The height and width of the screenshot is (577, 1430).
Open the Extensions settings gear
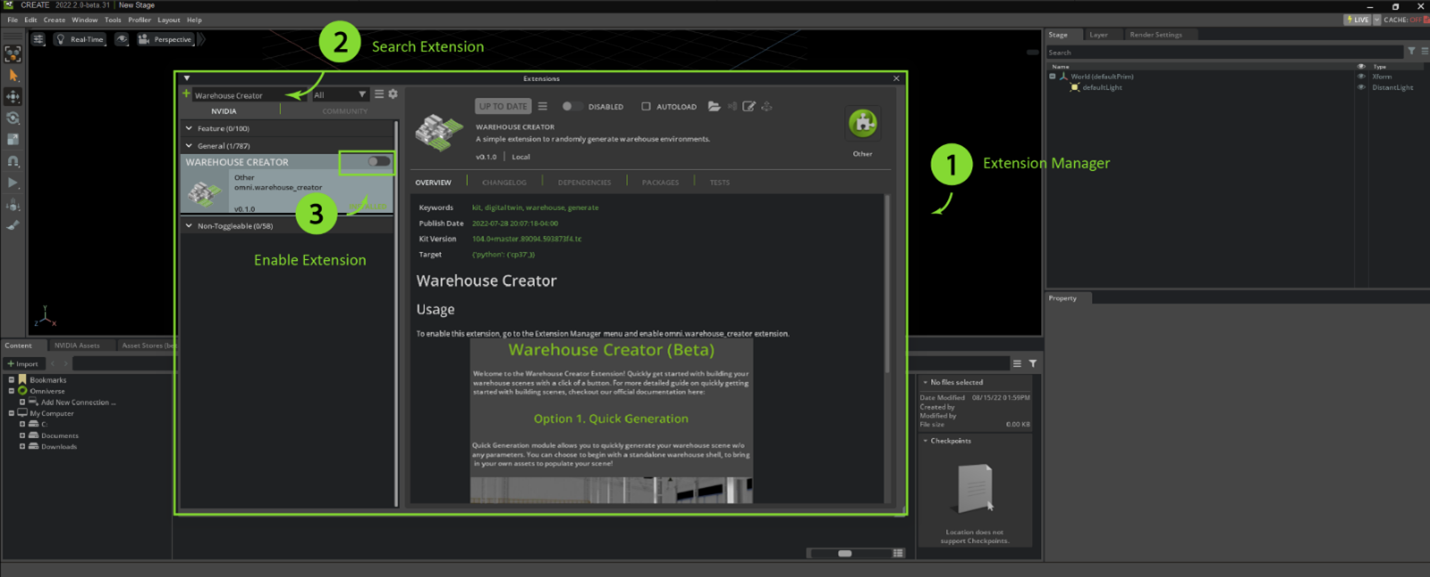point(393,94)
